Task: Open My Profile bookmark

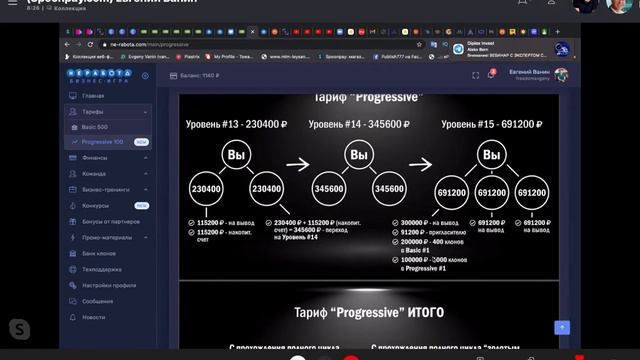Action: click(x=229, y=57)
